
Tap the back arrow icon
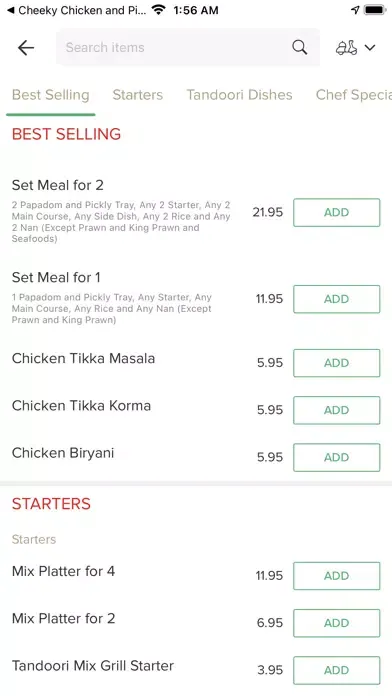[x=26, y=47]
